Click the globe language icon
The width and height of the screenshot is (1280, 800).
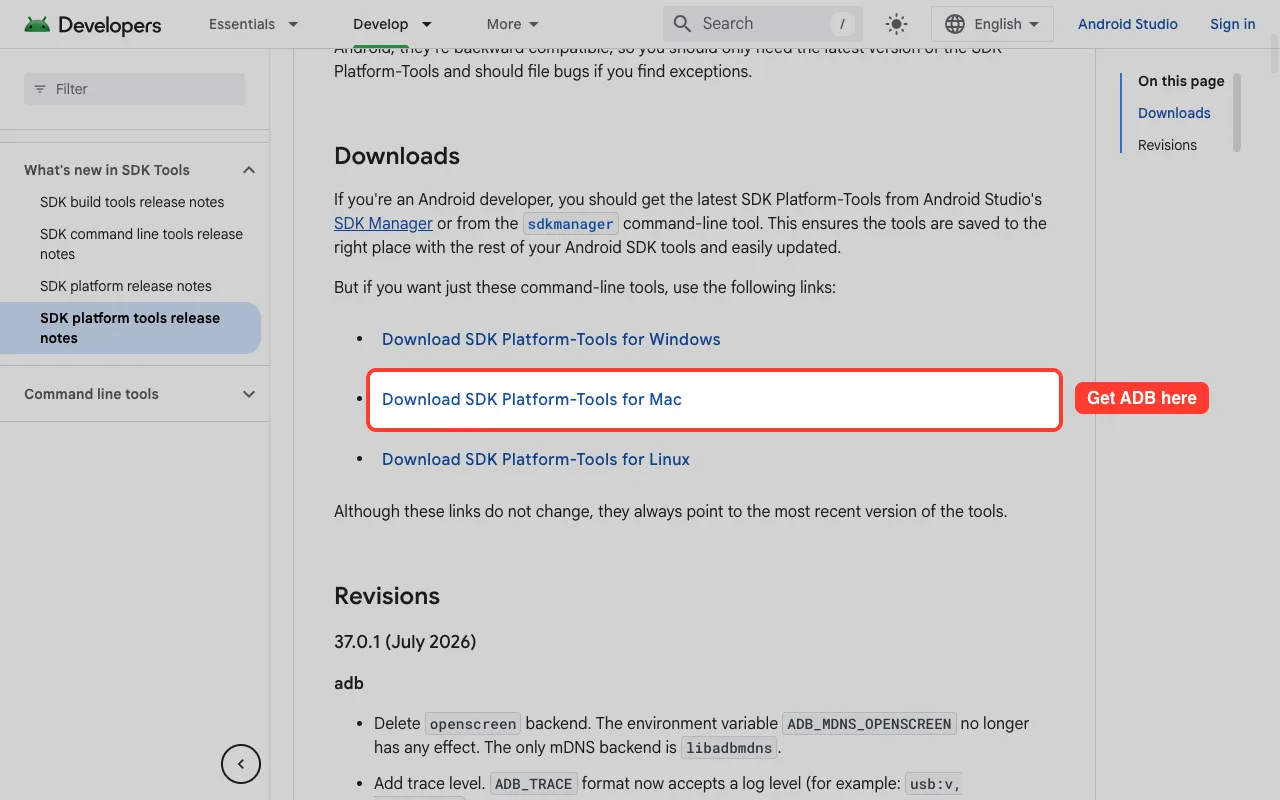tap(955, 24)
